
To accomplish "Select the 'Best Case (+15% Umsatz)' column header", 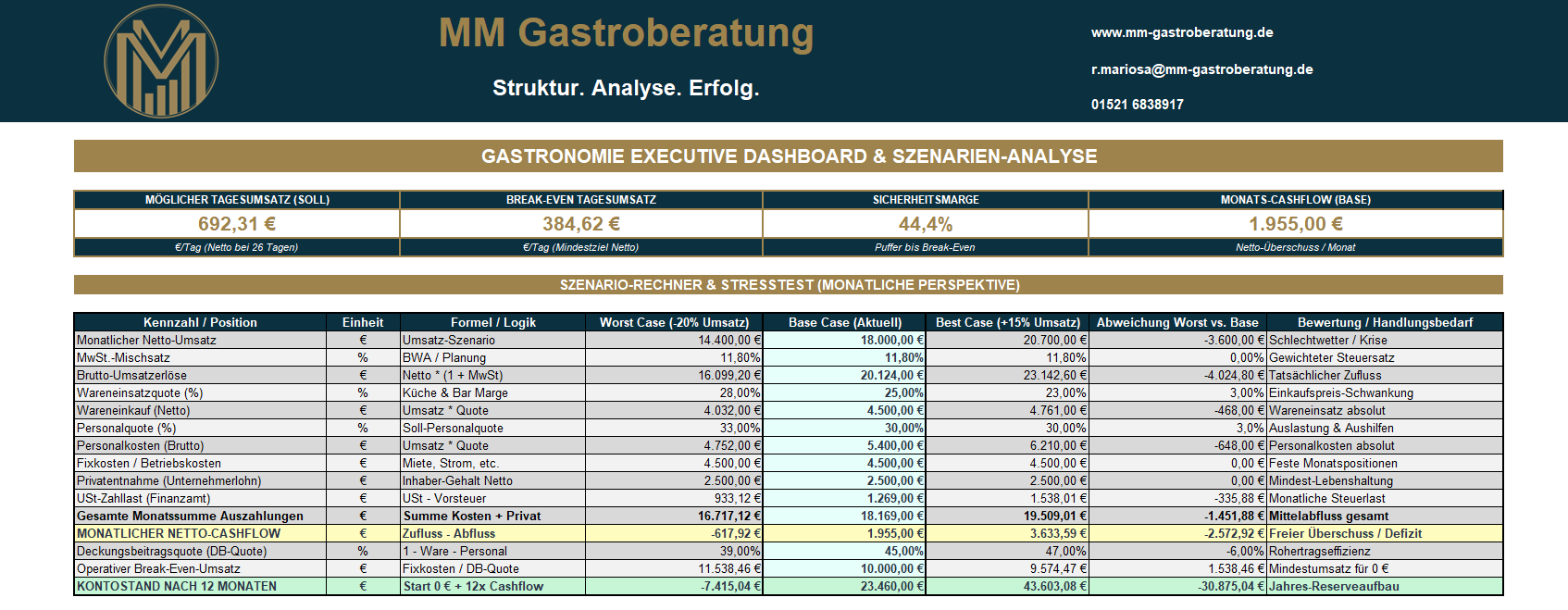I will click(x=1008, y=322).
